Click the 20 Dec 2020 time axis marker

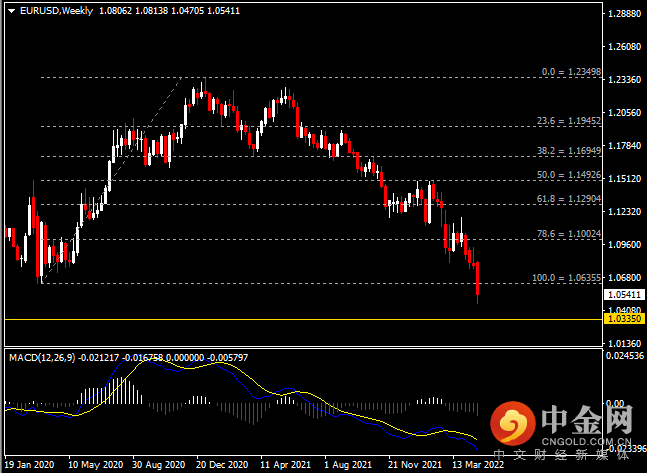(222, 465)
